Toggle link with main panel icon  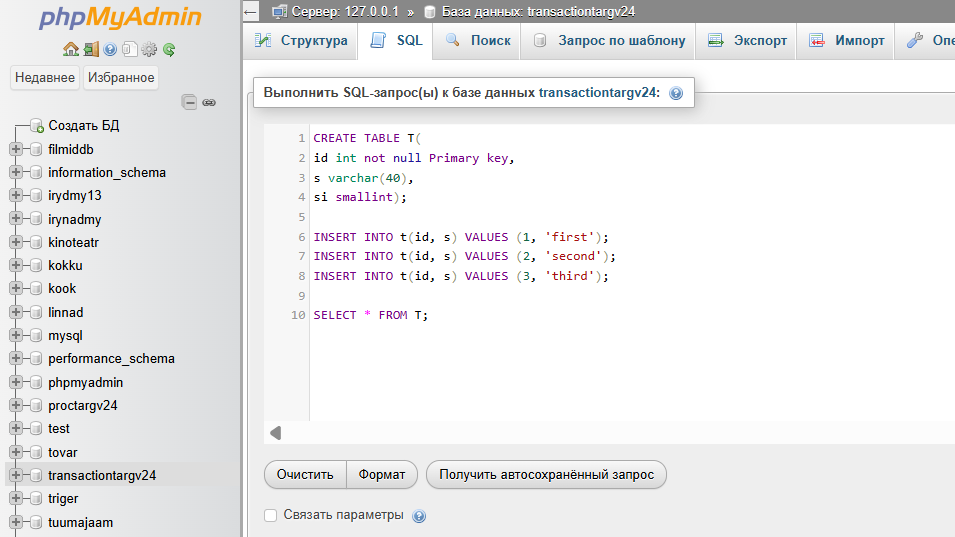[209, 102]
